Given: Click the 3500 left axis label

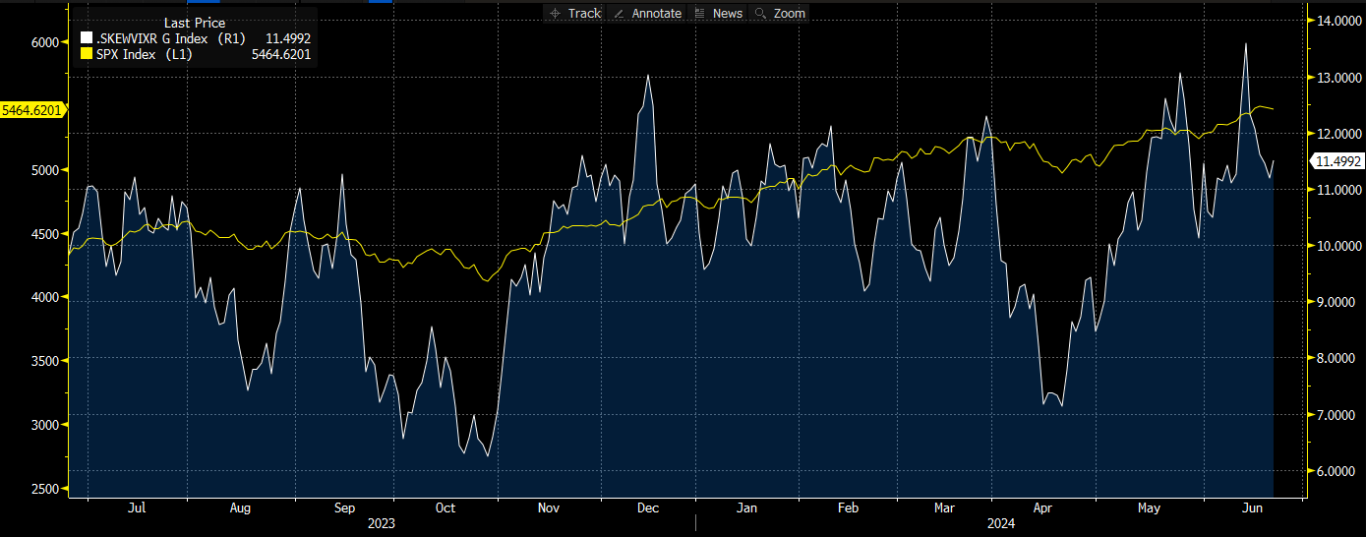Looking at the screenshot, I should [x=45, y=361].
